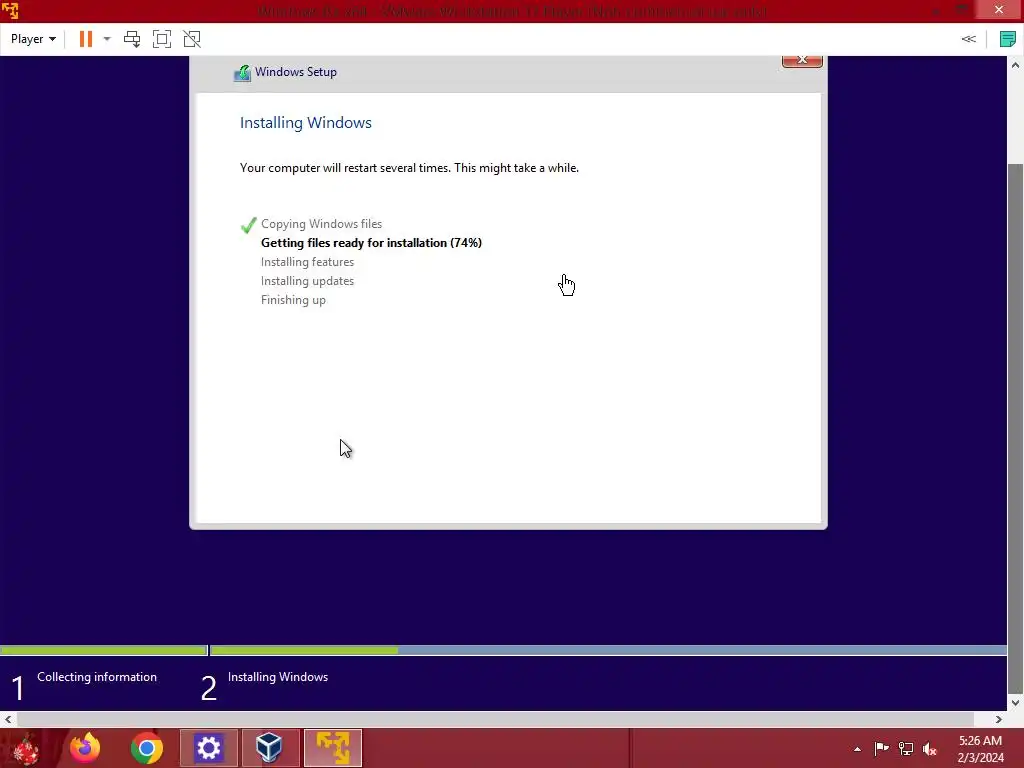
Task: Click the restart notice text
Action: point(409,168)
